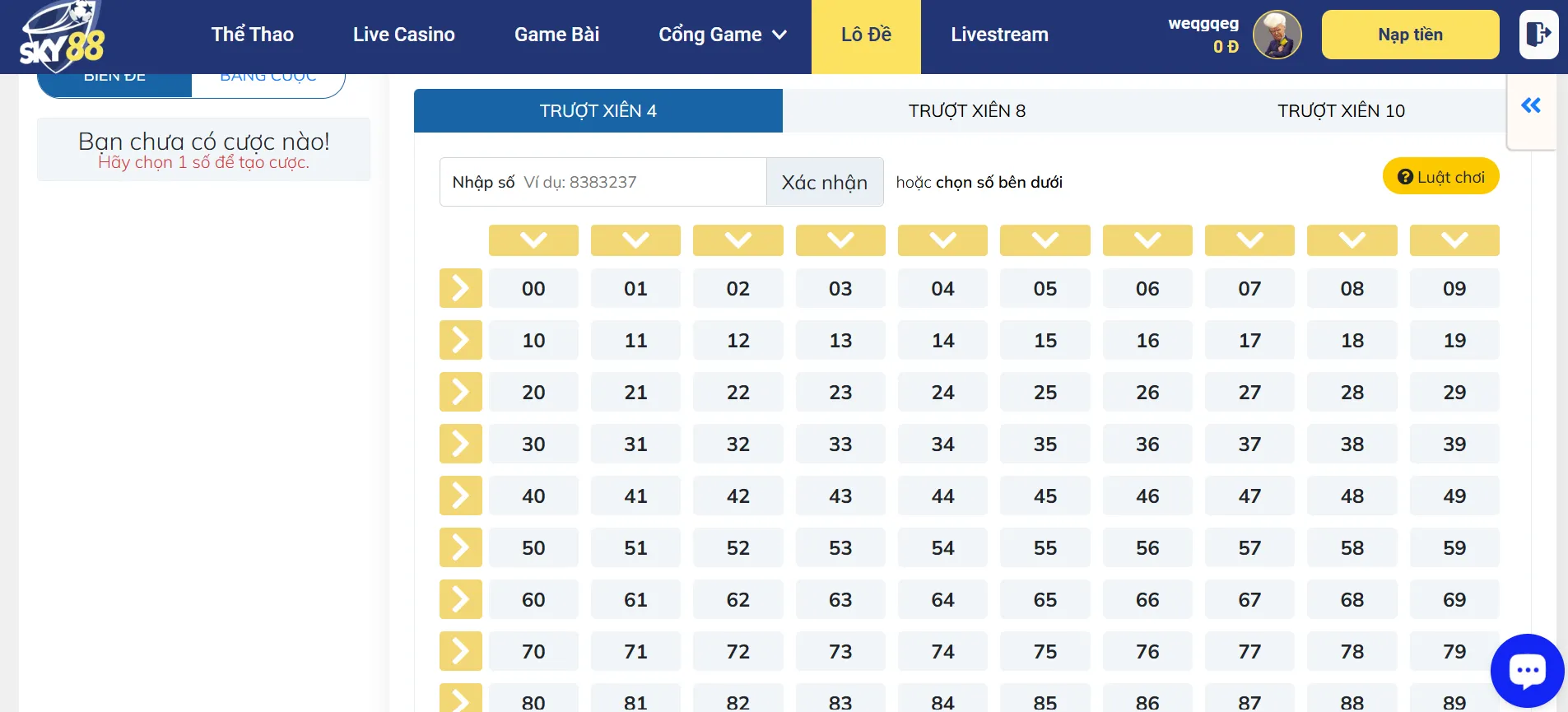Pick number 63 from the grid

pyautogui.click(x=840, y=600)
